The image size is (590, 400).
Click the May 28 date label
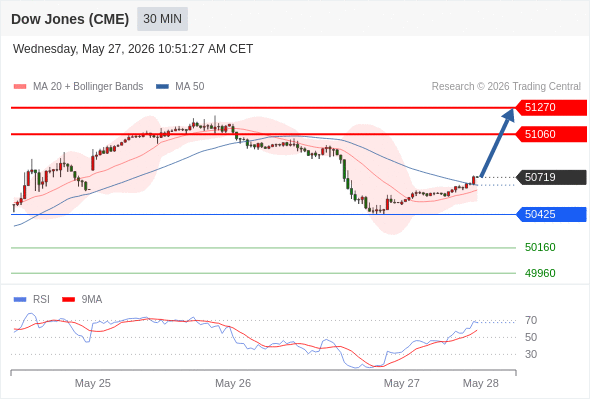pos(481,383)
